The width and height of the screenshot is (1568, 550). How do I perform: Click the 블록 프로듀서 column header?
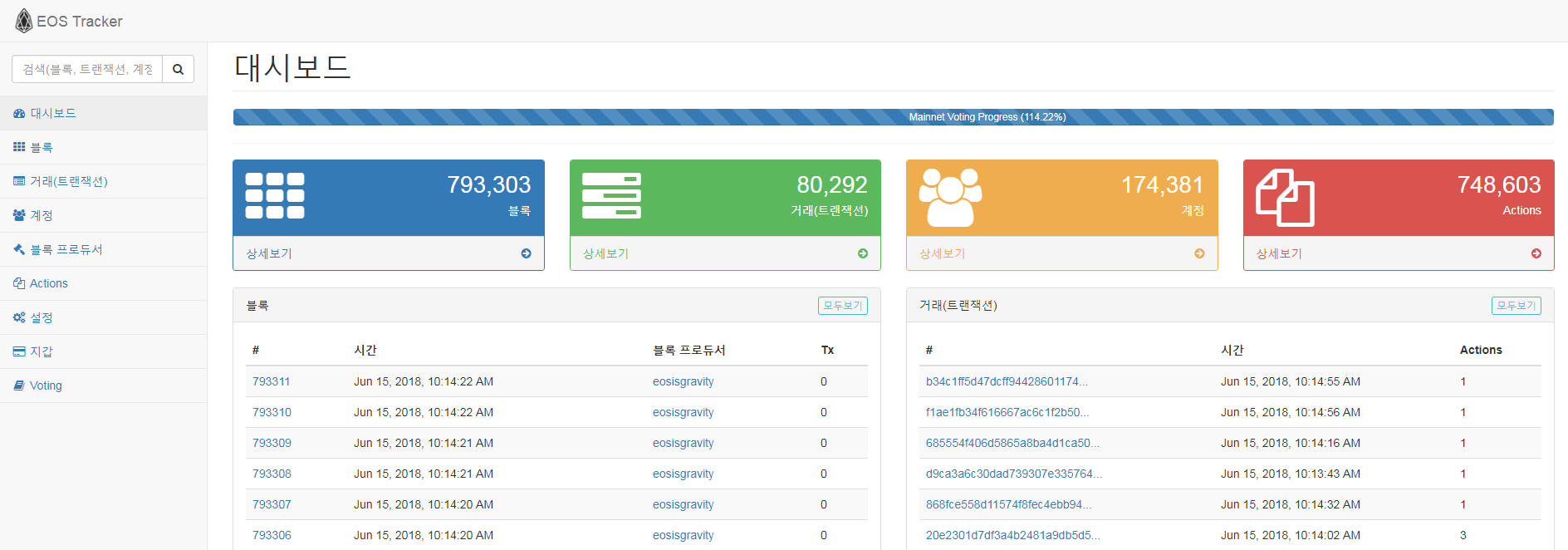point(689,350)
